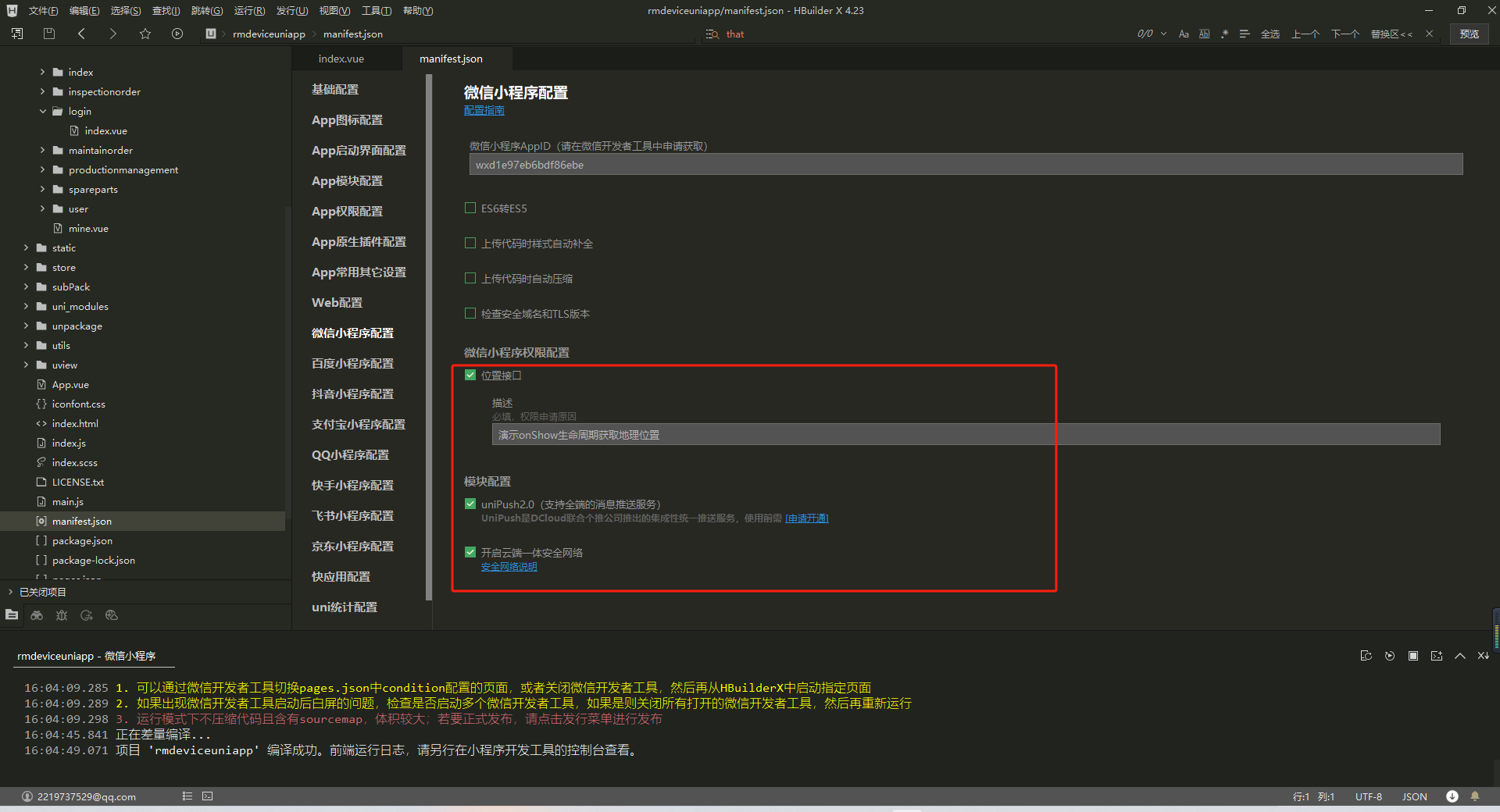Click the bookmark star icon
Screen dimensions: 1500x812
click(x=145, y=34)
